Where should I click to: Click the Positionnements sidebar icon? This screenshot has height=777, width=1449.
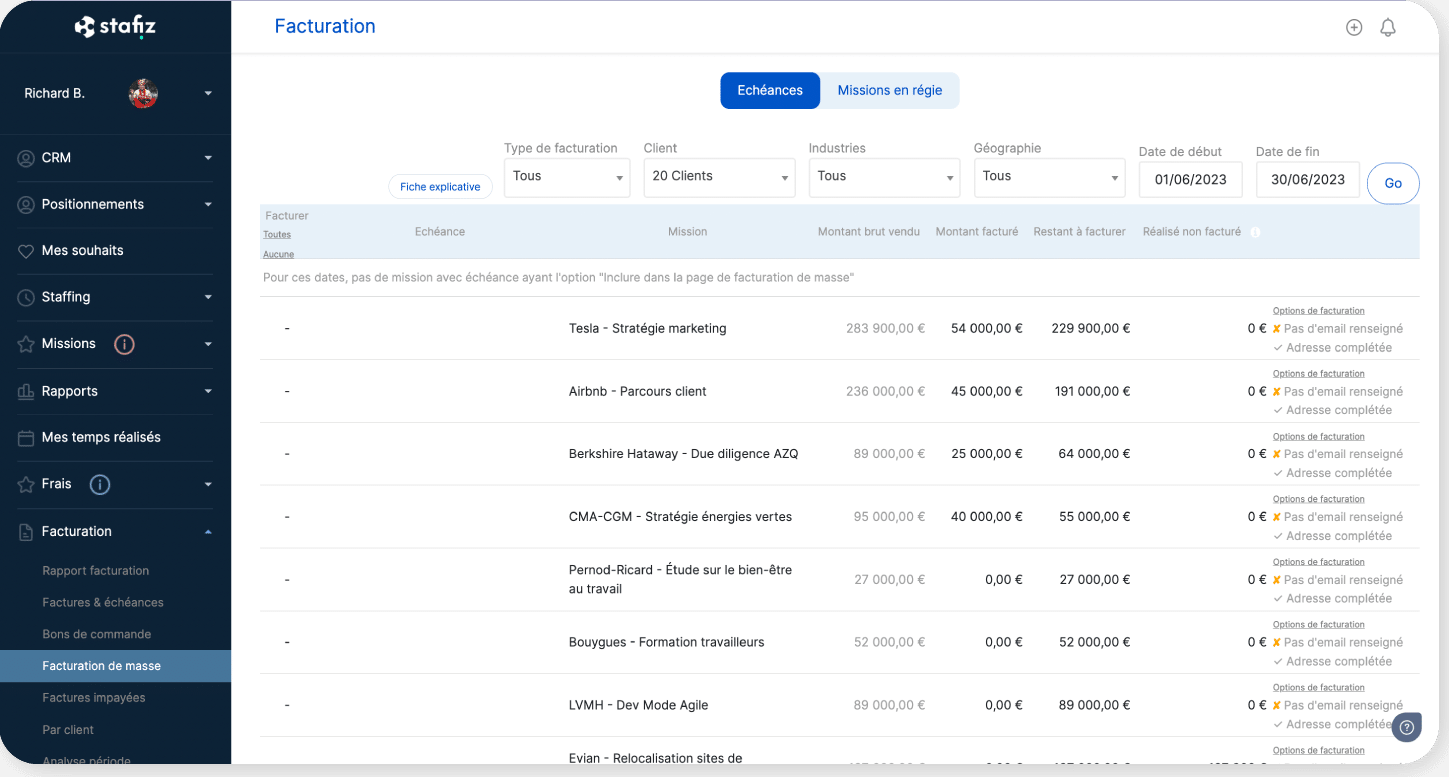pyautogui.click(x=26, y=204)
